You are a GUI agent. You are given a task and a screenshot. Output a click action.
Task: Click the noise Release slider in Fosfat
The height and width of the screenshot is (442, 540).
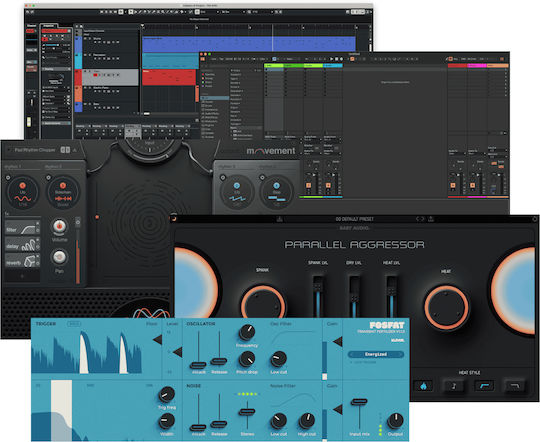coord(219,424)
